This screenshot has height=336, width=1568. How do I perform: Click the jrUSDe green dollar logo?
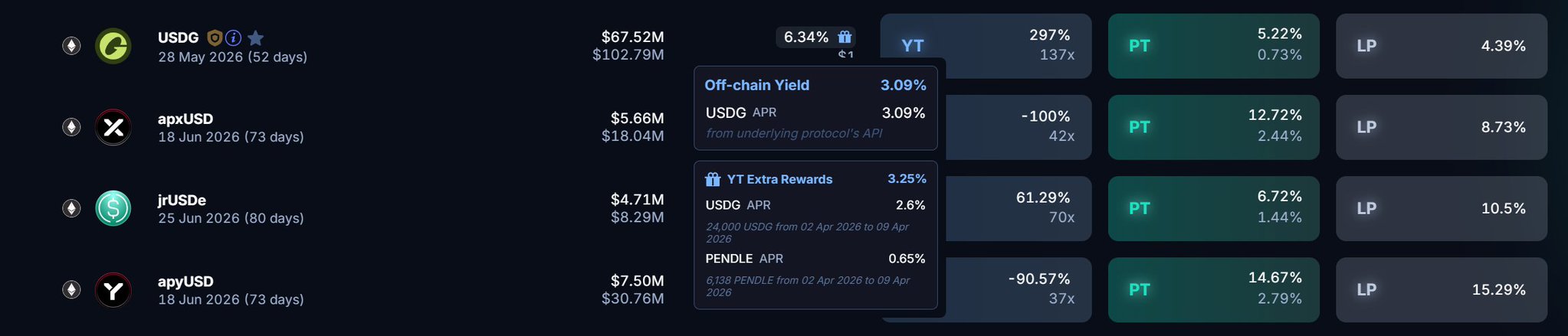pyautogui.click(x=113, y=208)
